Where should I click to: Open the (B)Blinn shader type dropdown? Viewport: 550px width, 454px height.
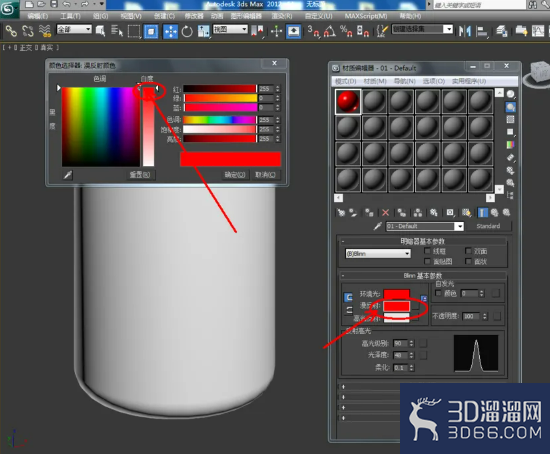pyautogui.click(x=378, y=253)
